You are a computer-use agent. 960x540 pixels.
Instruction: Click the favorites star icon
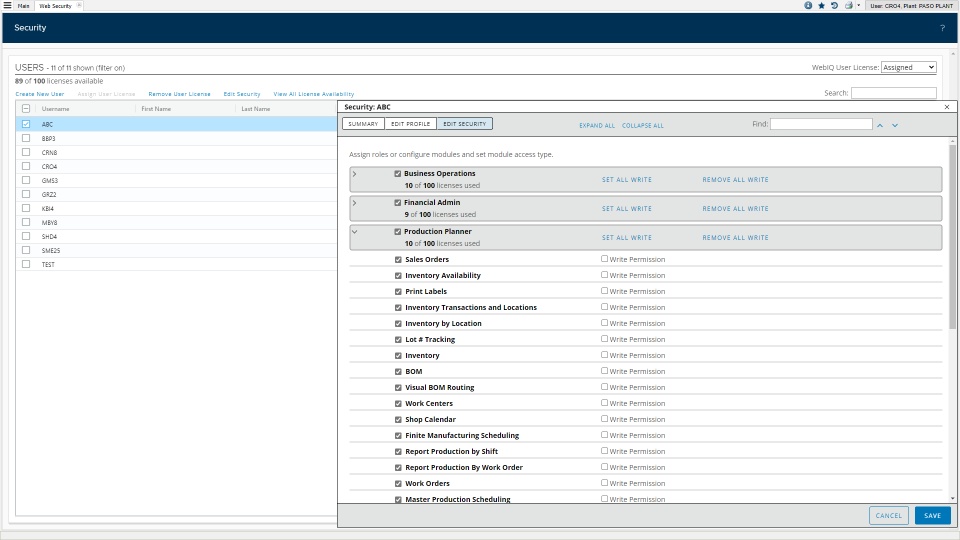pos(822,5)
